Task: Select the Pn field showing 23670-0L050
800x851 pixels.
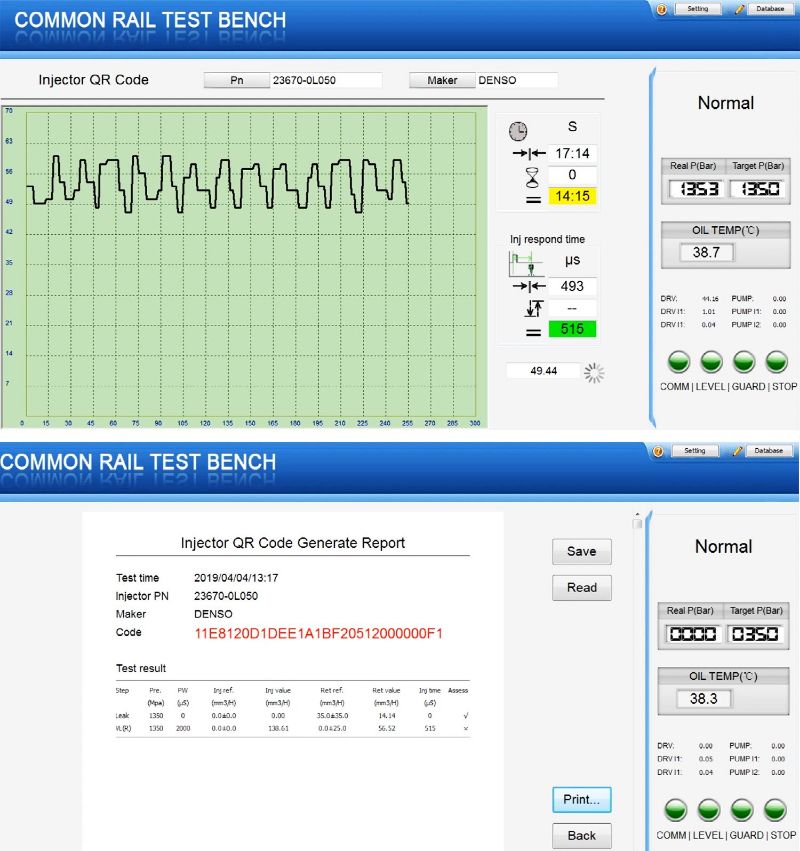Action: pyautogui.click(x=326, y=80)
